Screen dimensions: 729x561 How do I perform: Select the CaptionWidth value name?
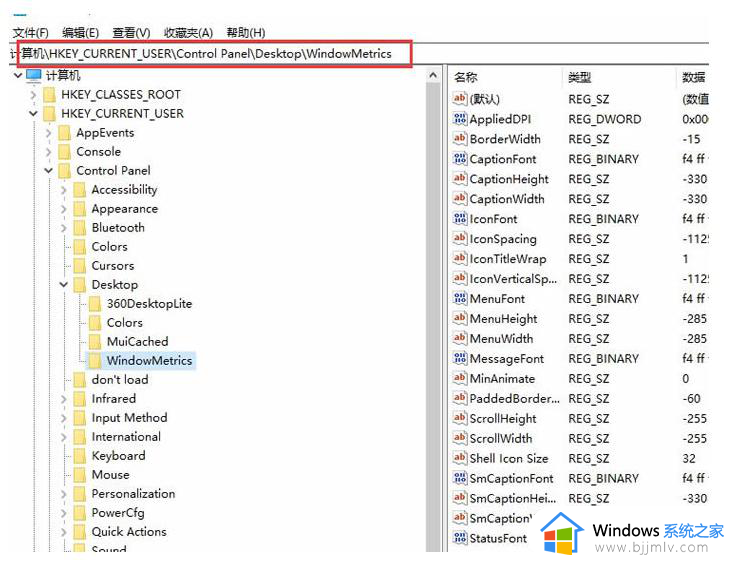pos(507,199)
